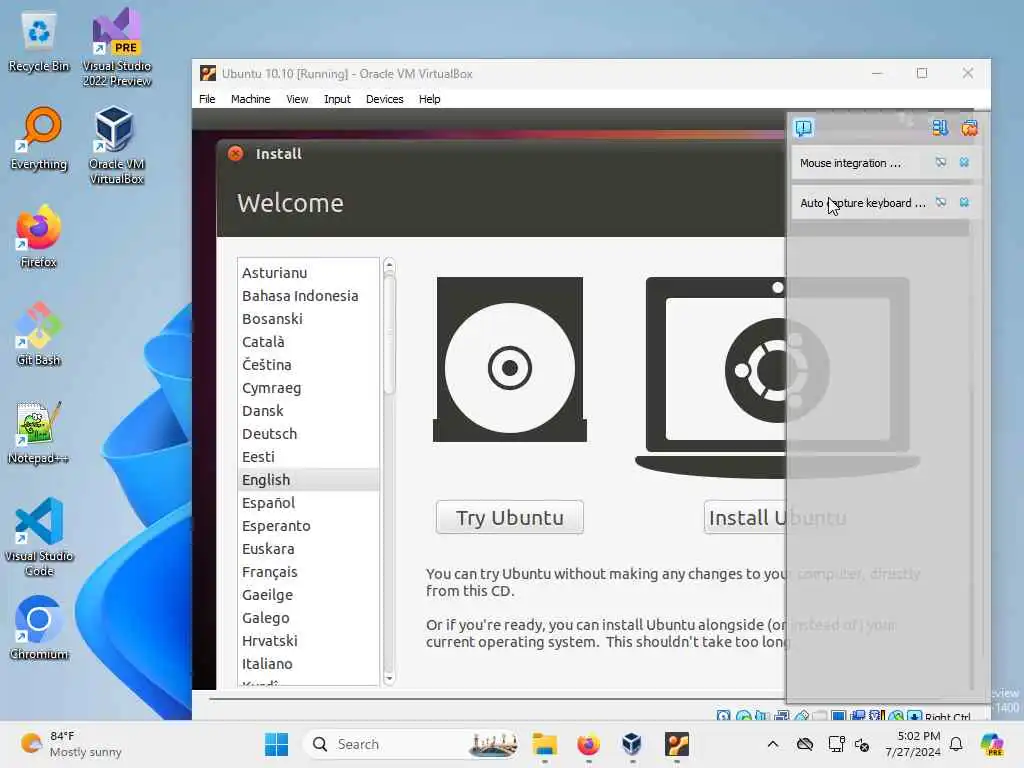Screen dimensions: 1024x768
Task: Open Firefox from the taskbar
Action: coord(588,744)
